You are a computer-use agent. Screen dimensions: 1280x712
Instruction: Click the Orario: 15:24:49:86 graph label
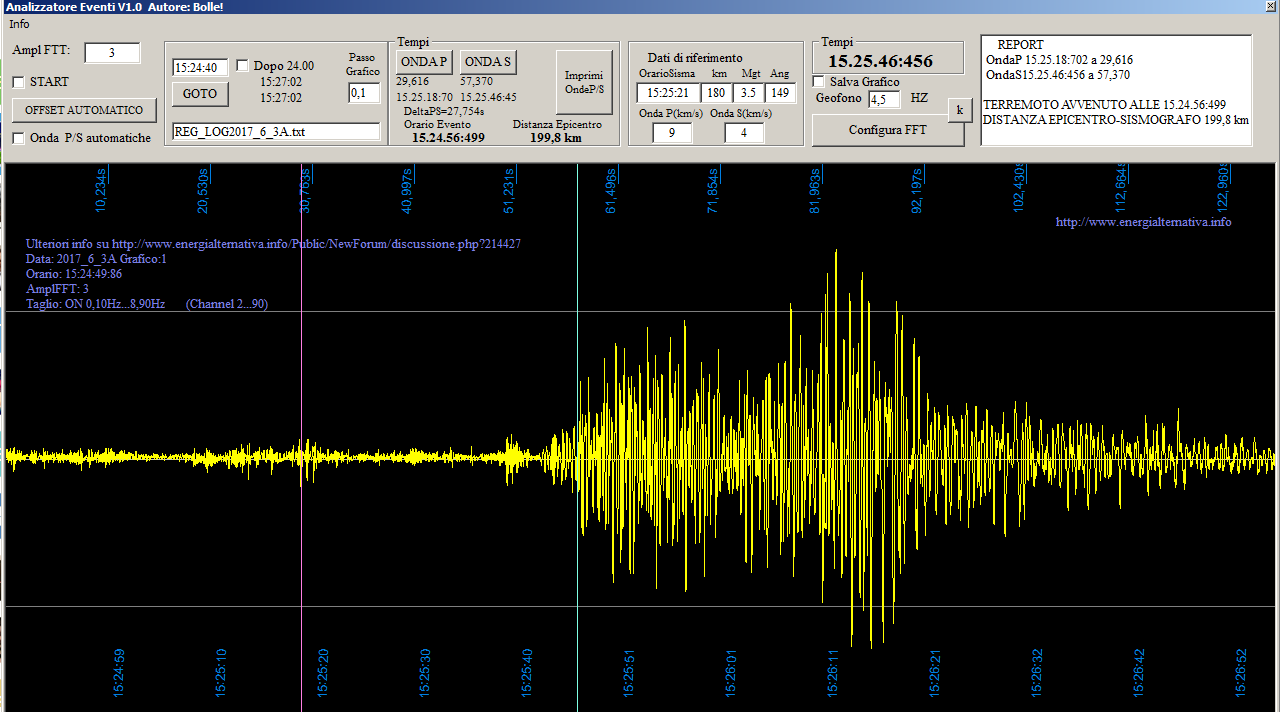coord(74,274)
